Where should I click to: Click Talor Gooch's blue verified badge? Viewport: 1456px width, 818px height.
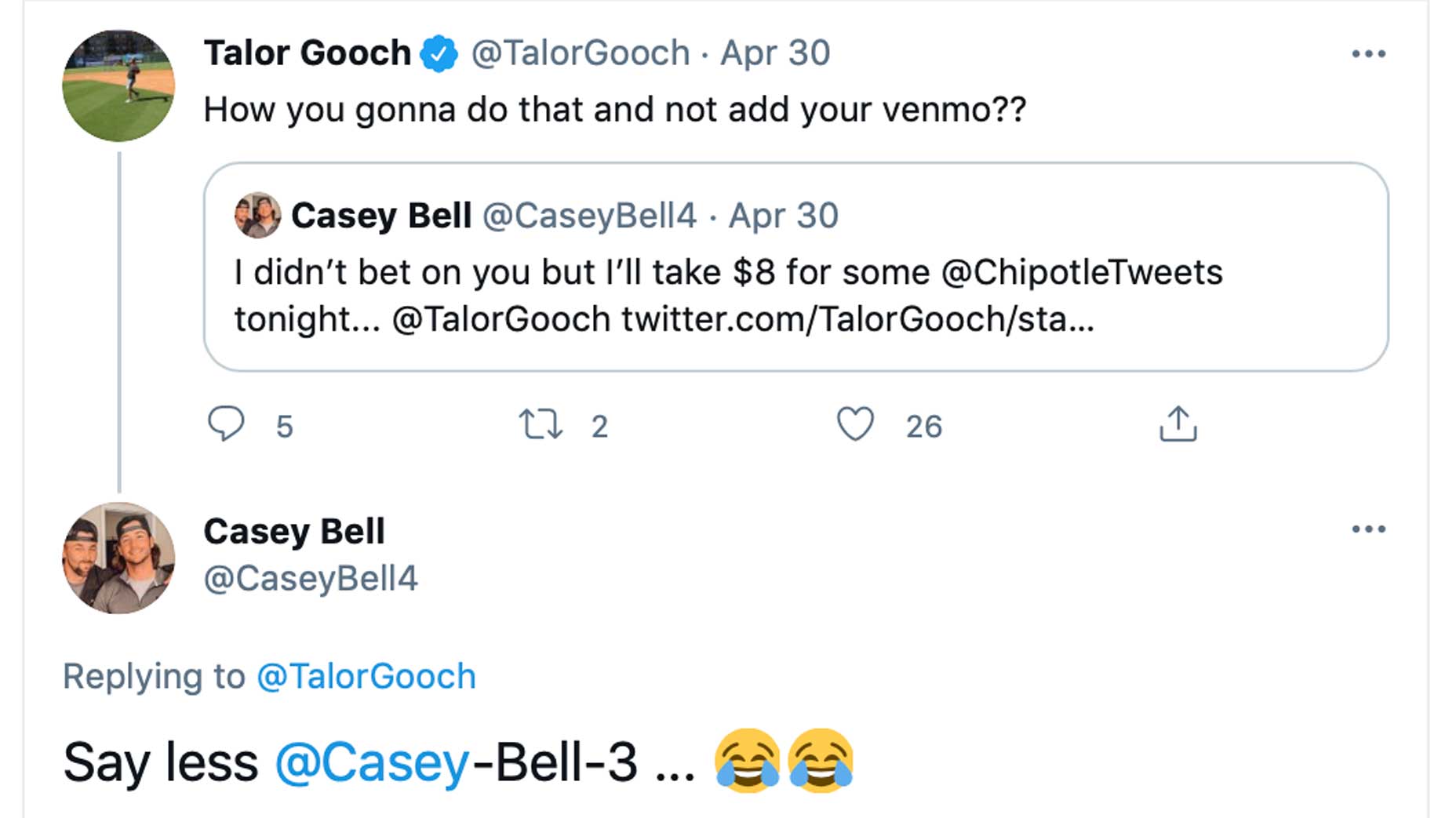[439, 53]
